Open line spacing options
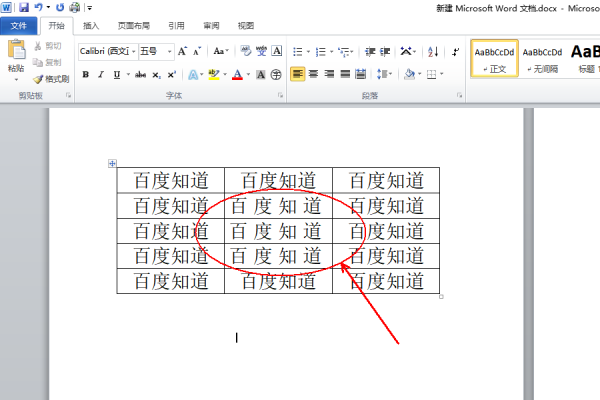Screen dimensions: 600x400 (384, 74)
